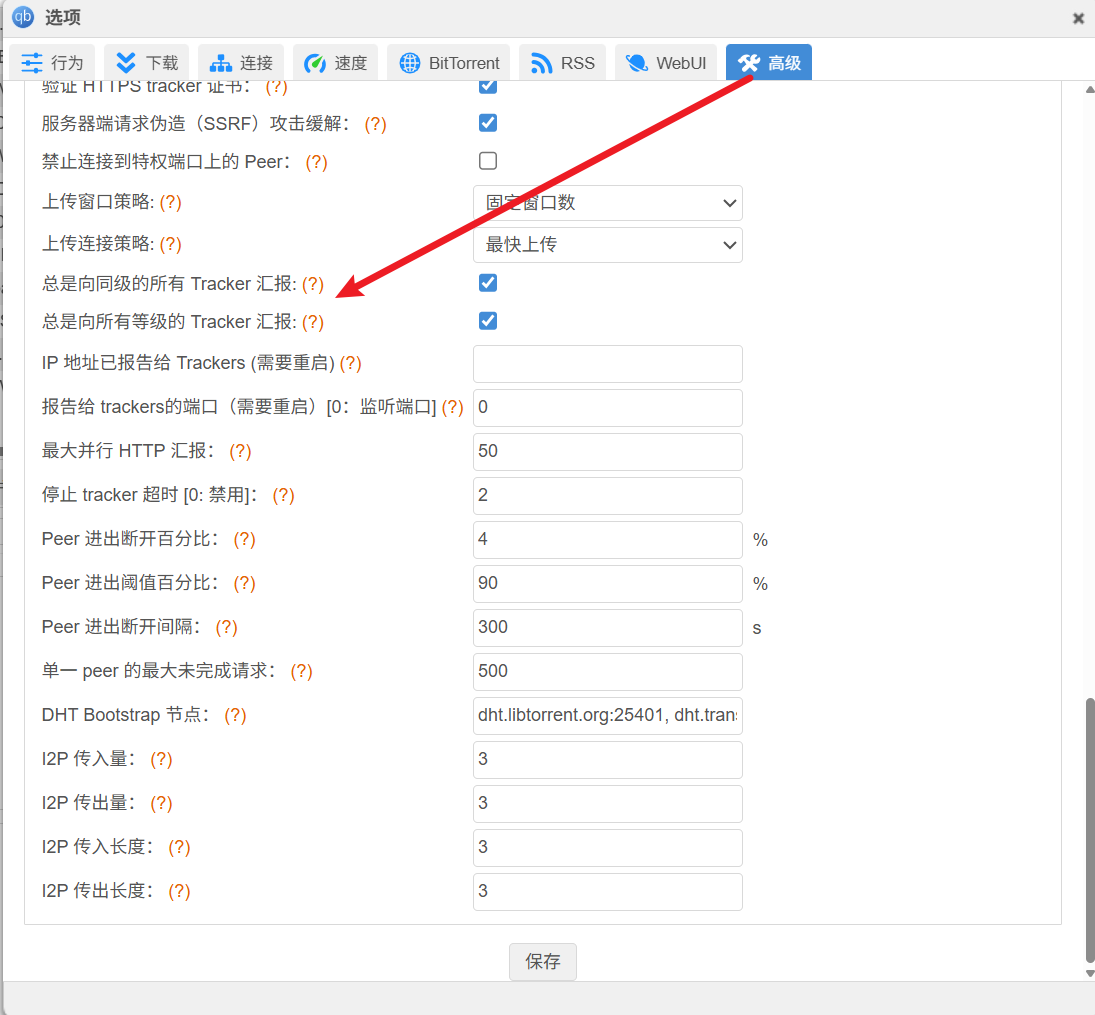Click the 连接 network icon tab

[x=221, y=63]
